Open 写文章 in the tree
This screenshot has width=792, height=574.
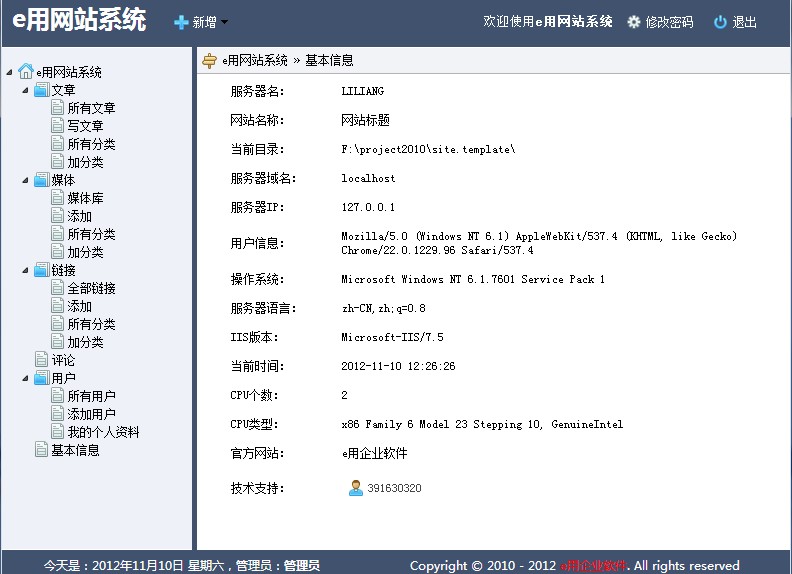pos(85,126)
